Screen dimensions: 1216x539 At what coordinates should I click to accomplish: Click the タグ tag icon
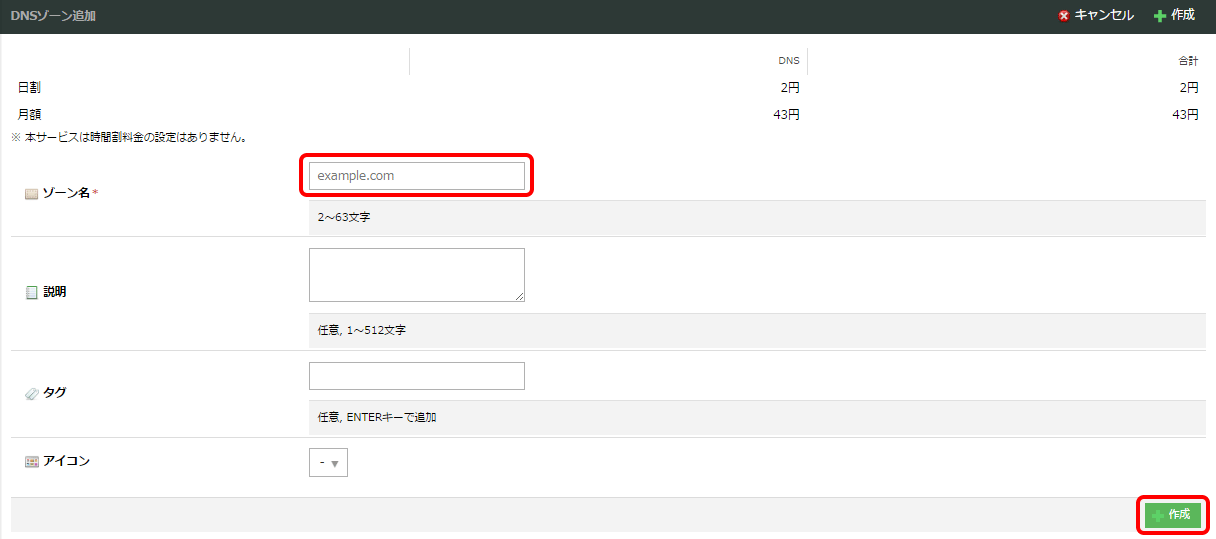[x=31, y=393]
